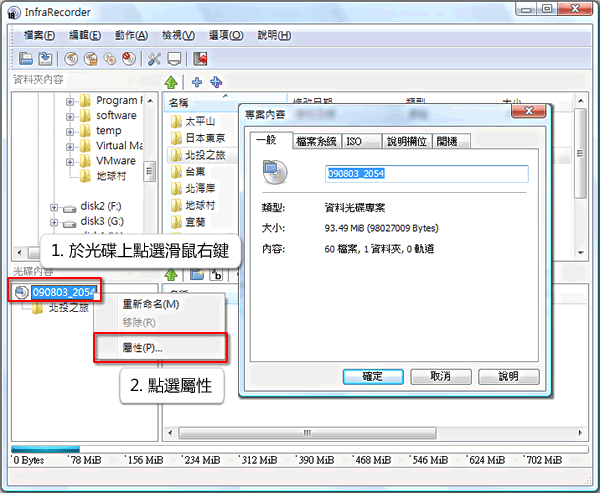Switch to the 檔案系統 tab
Screen dimensions: 600x493
click(x=316, y=142)
